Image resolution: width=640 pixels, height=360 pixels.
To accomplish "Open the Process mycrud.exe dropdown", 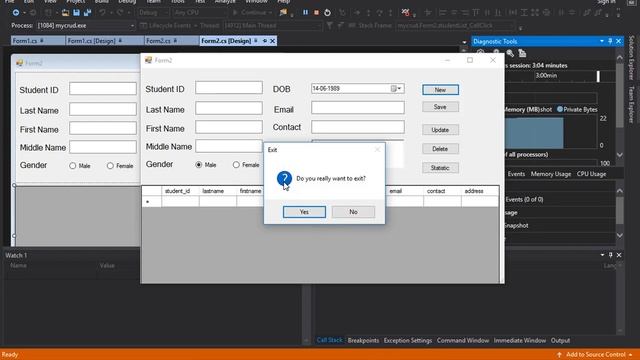I will [132, 26].
